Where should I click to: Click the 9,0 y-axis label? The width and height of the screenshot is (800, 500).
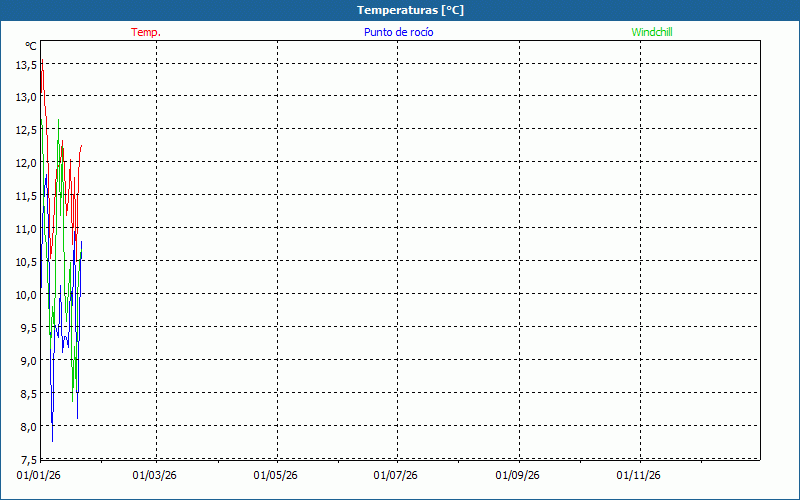26,361
